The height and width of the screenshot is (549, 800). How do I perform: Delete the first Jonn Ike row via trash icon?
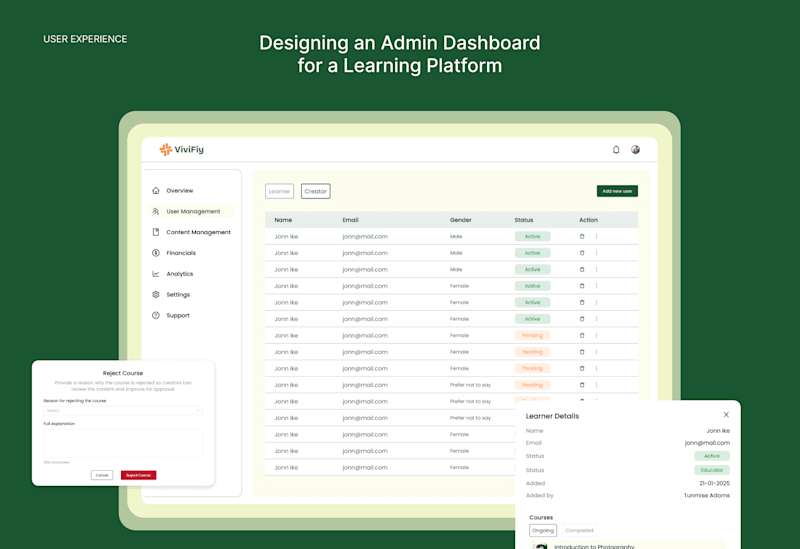click(x=582, y=236)
